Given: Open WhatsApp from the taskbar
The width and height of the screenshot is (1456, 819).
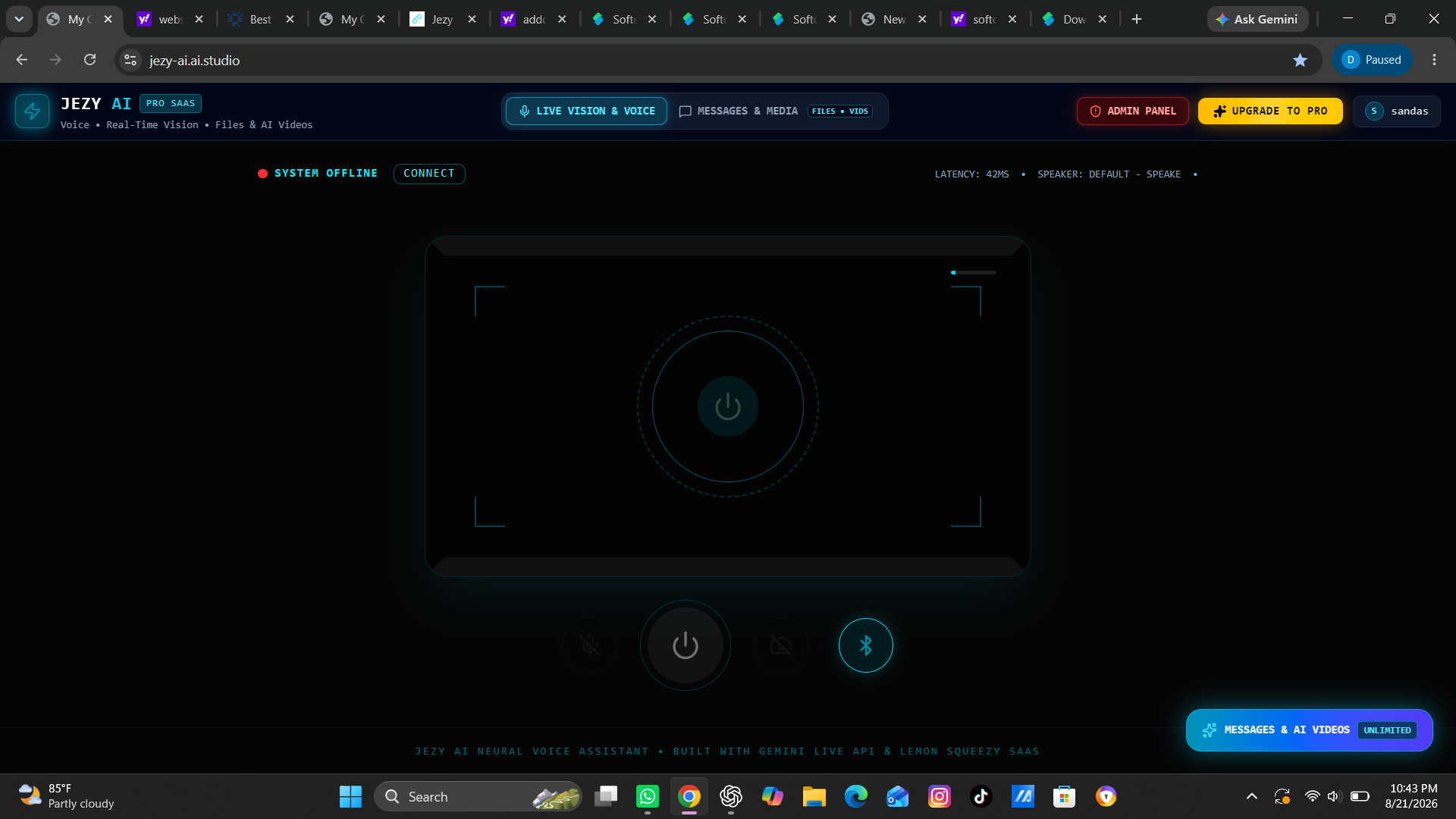Looking at the screenshot, I should point(648,796).
